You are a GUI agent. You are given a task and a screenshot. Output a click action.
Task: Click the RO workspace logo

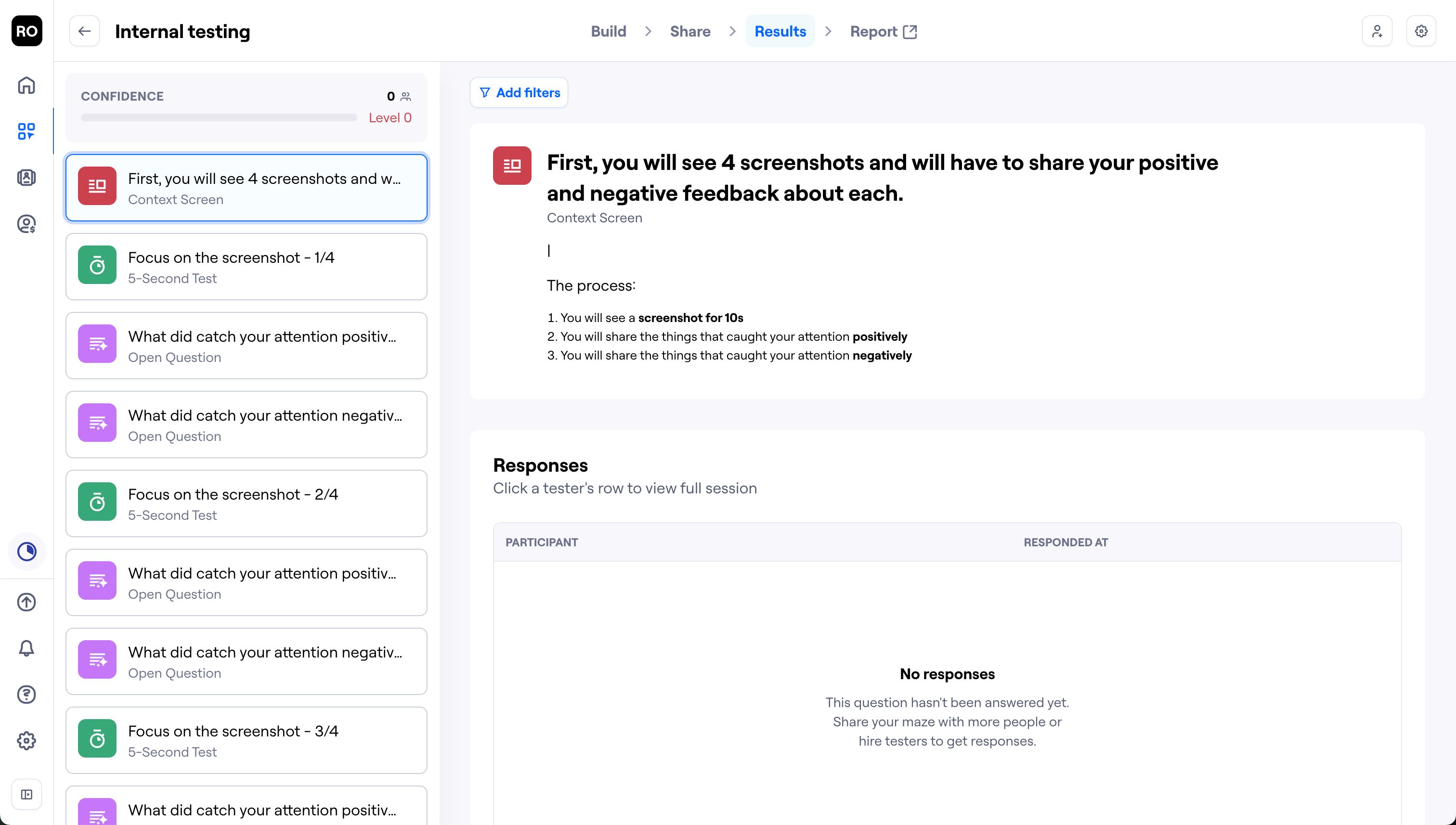click(x=26, y=31)
